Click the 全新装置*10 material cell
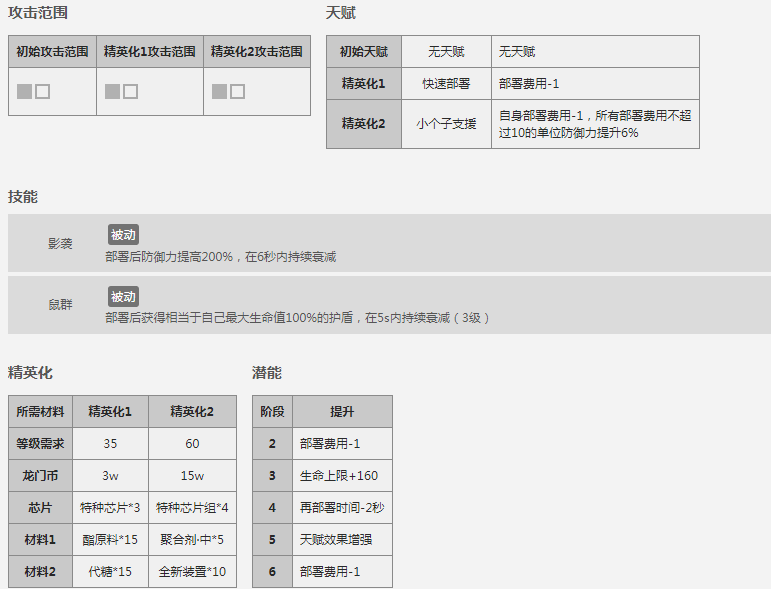771x589 pixels. (x=192, y=572)
